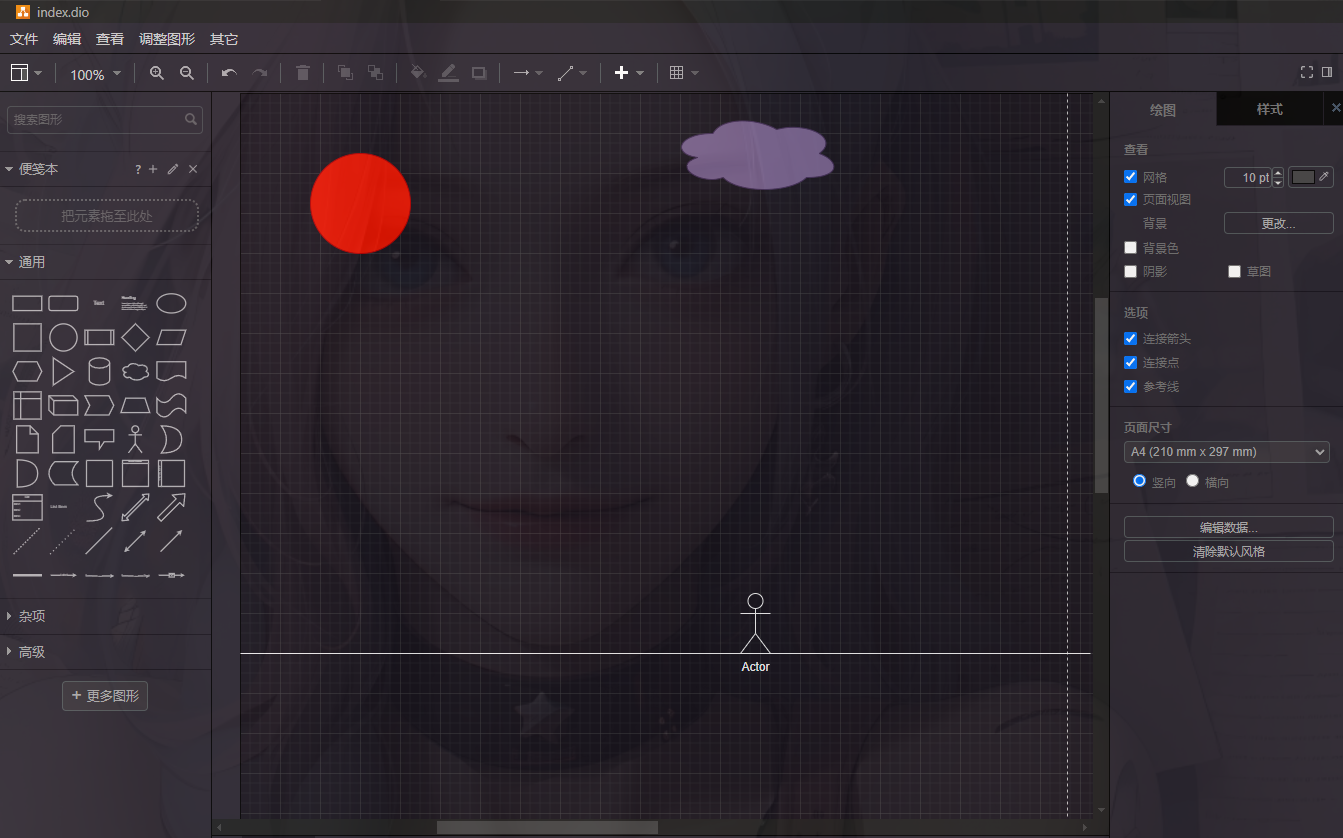Click the 更改... background button
The image size is (1343, 838).
(x=1278, y=223)
